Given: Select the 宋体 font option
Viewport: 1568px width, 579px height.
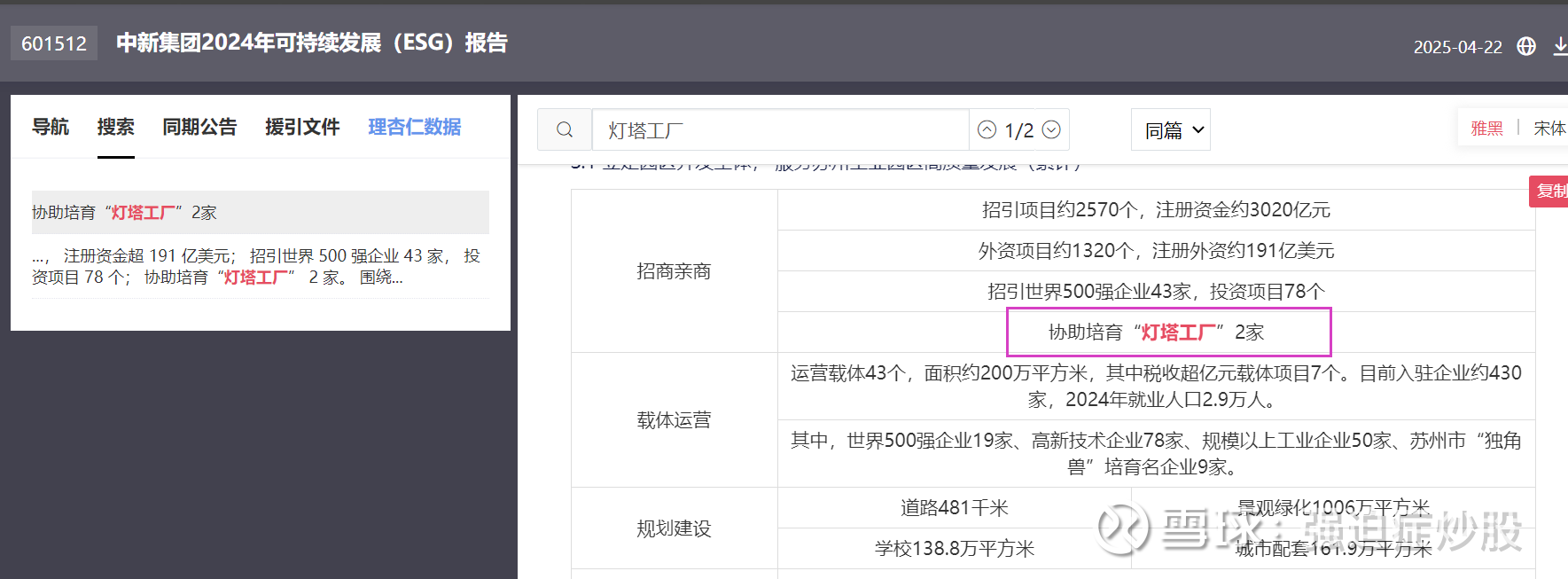Looking at the screenshot, I should pyautogui.click(x=1550, y=129).
